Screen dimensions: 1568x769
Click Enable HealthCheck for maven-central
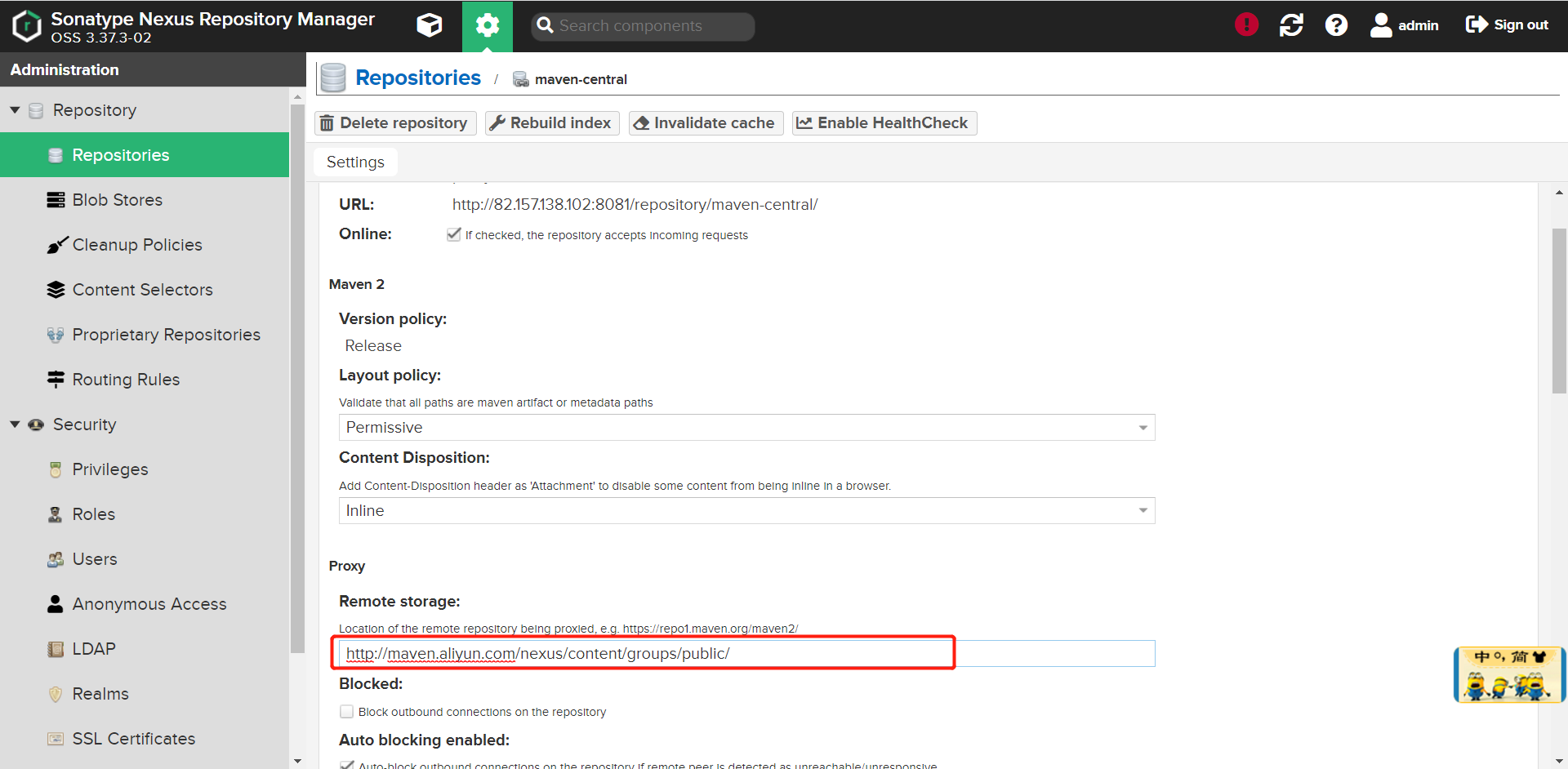pyautogui.click(x=883, y=122)
